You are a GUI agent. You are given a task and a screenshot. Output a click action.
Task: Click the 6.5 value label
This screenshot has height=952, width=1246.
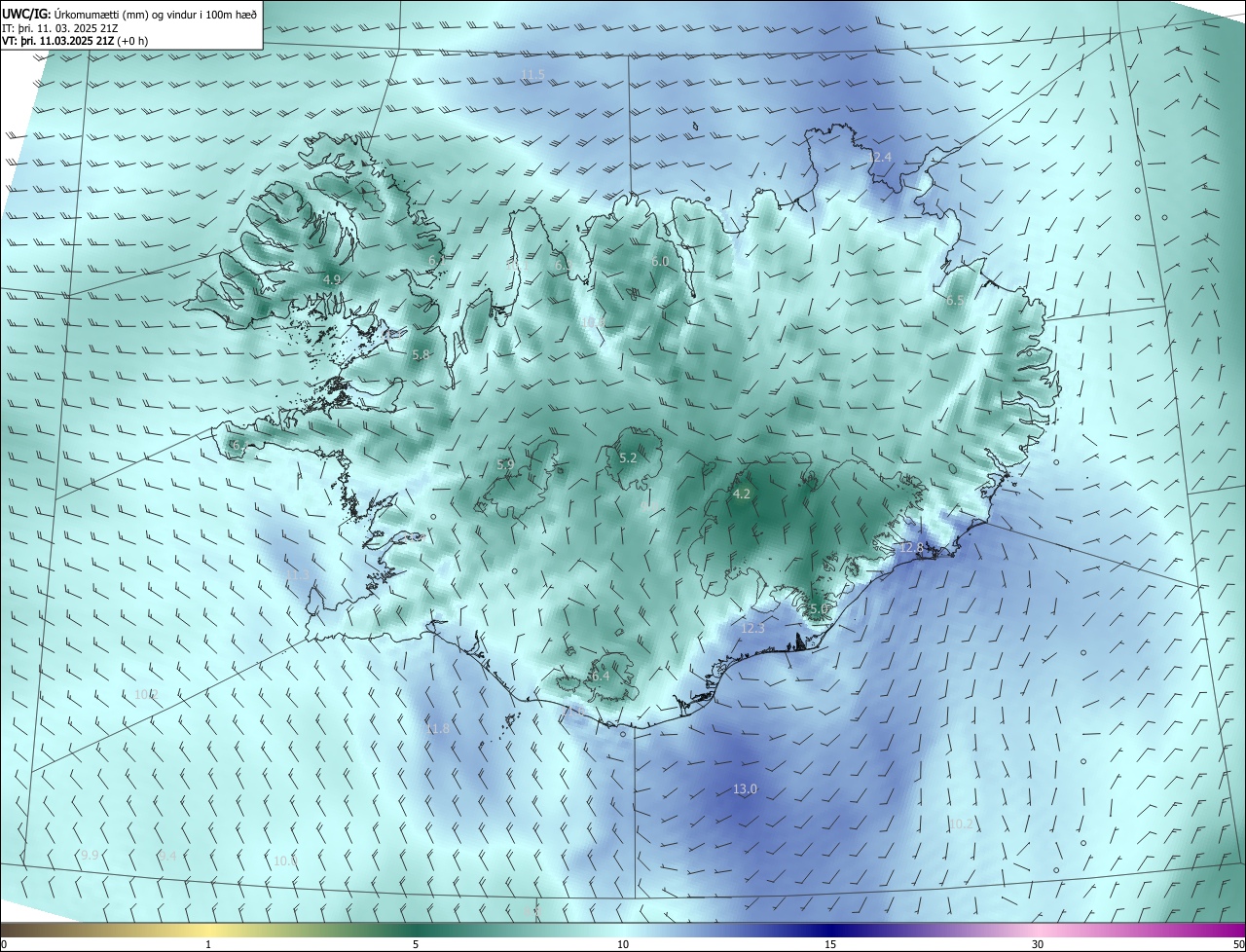956,301
